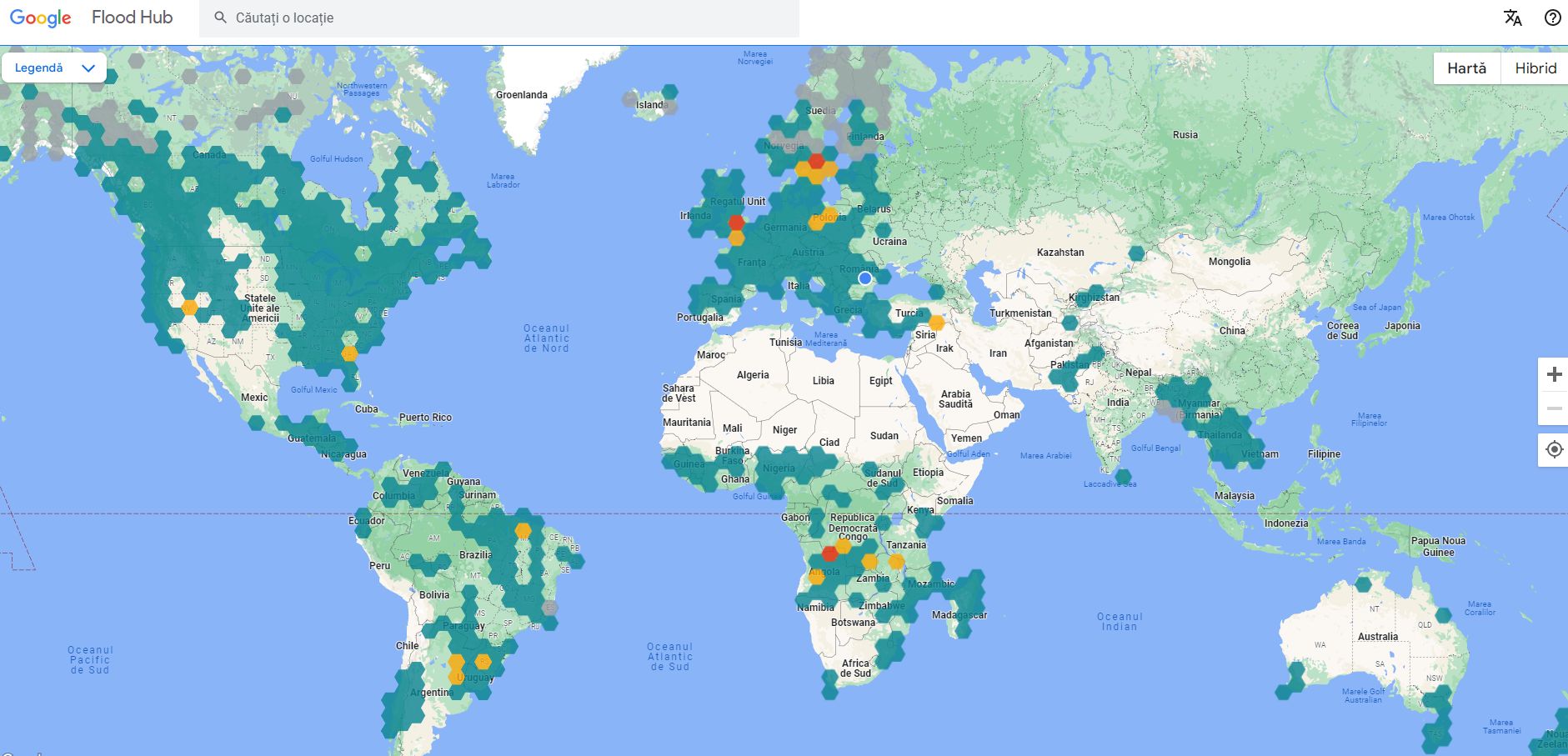Click the Google logo
Viewport: 1568px width, 756px height.
(40, 18)
